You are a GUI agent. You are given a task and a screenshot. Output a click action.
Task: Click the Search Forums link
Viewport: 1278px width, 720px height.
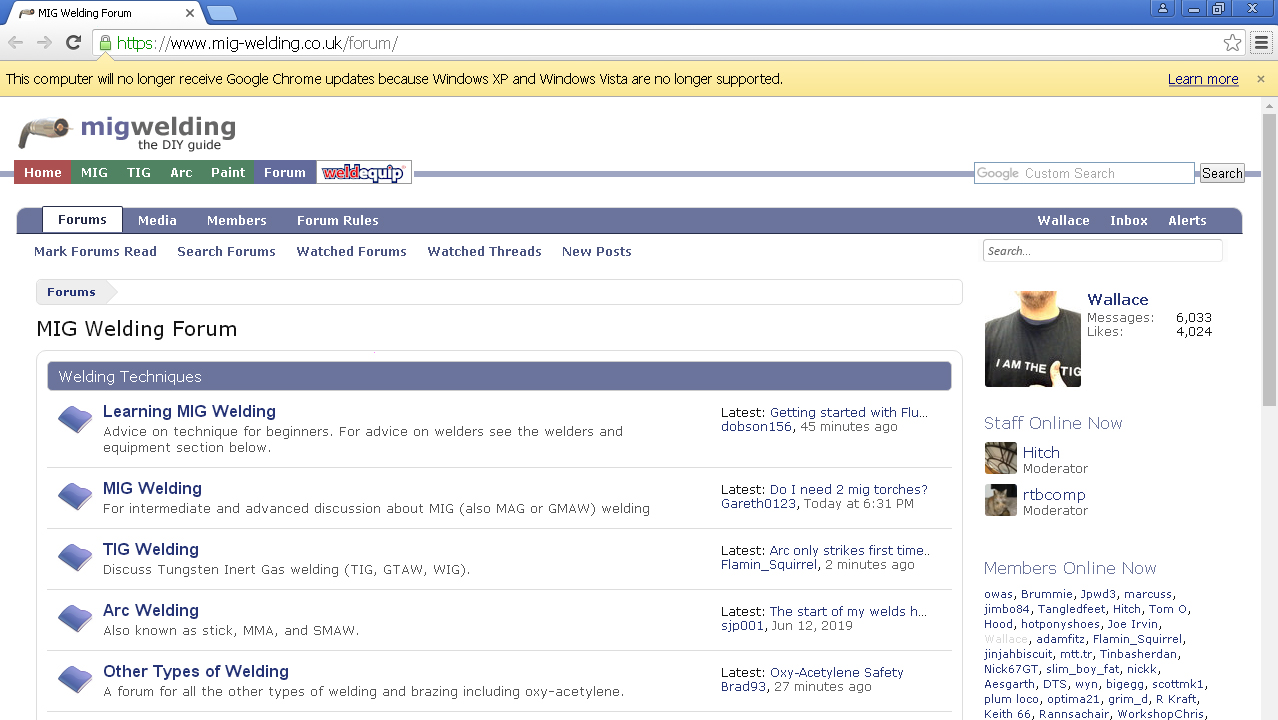[x=226, y=252]
